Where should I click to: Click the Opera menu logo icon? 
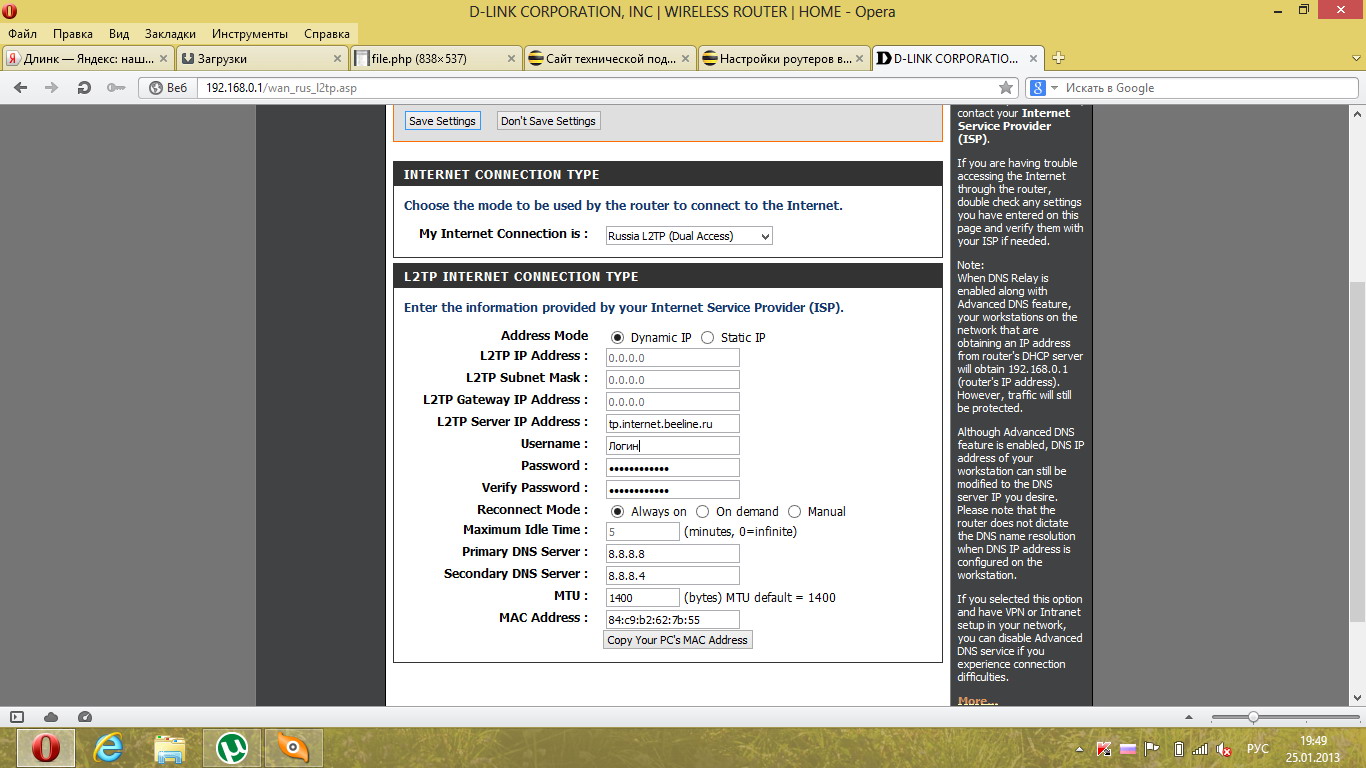pyautogui.click(x=14, y=12)
